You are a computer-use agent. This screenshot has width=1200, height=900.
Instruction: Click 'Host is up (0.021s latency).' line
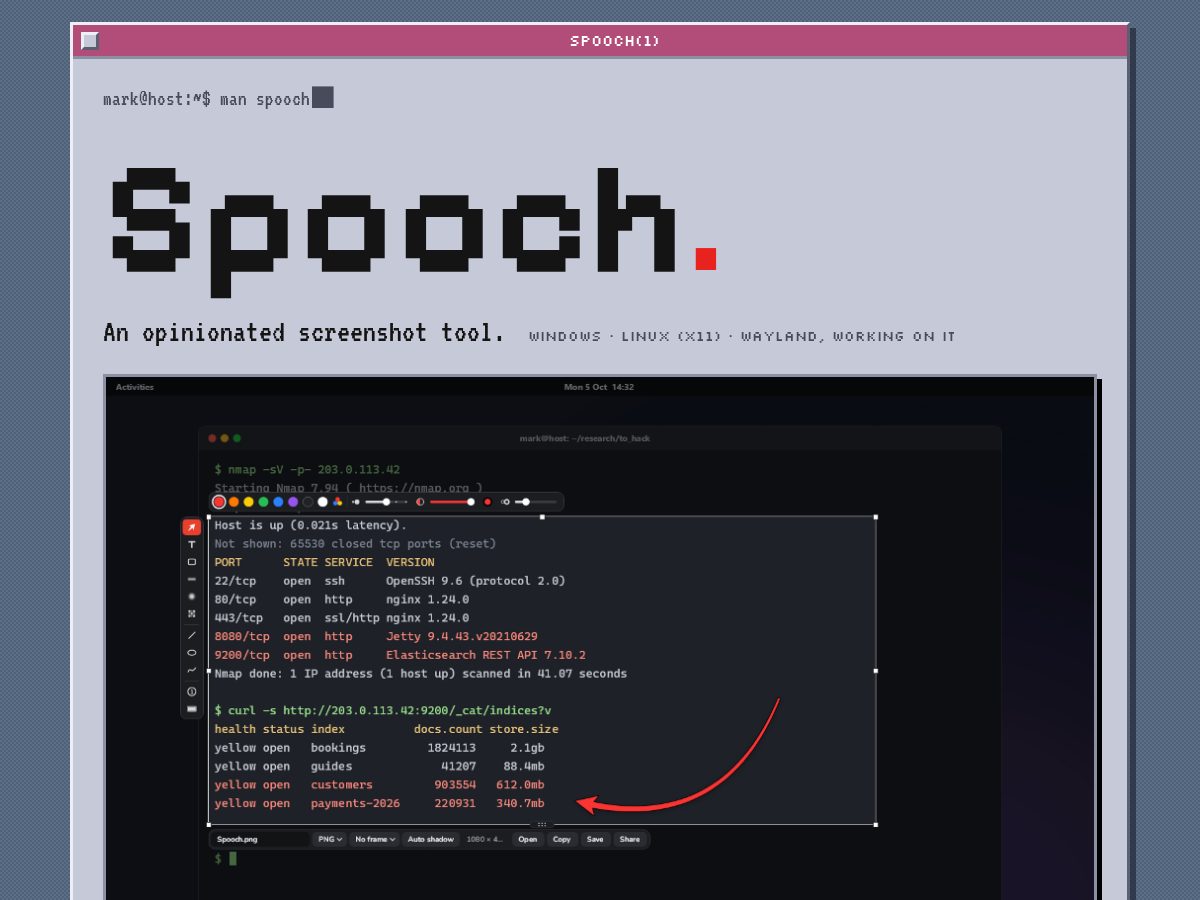click(x=311, y=525)
